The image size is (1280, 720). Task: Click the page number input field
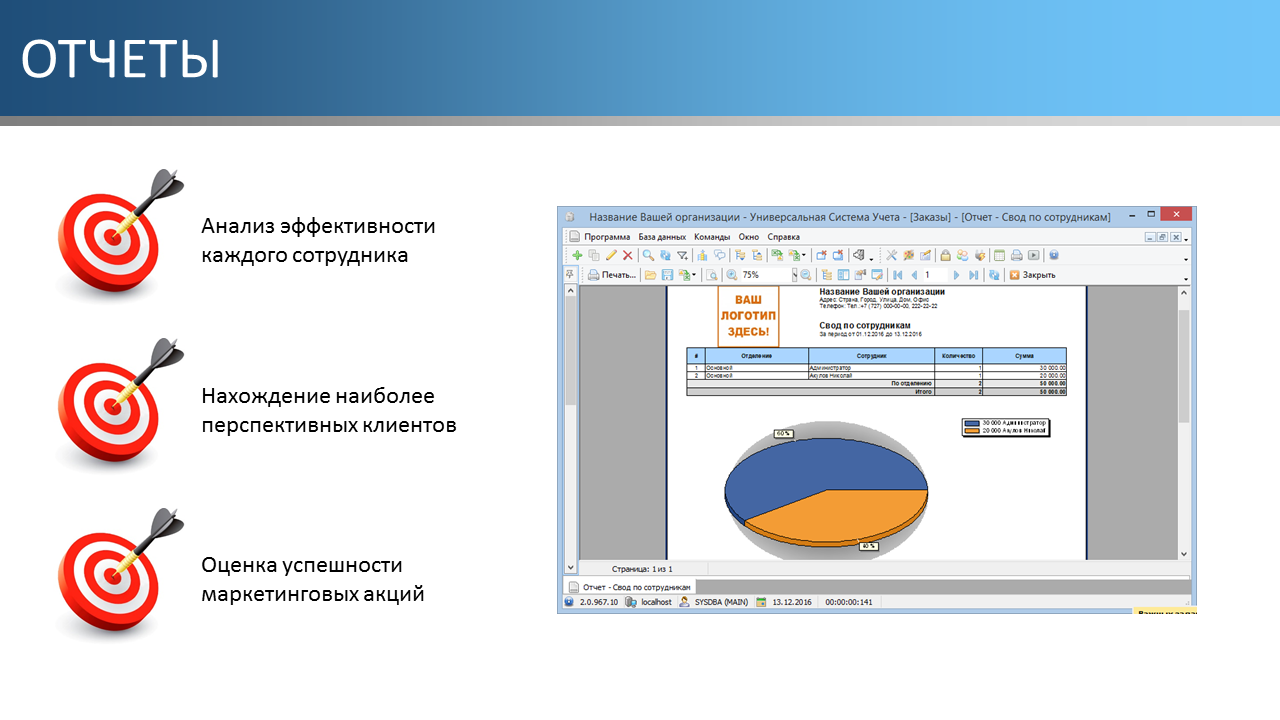pos(936,275)
